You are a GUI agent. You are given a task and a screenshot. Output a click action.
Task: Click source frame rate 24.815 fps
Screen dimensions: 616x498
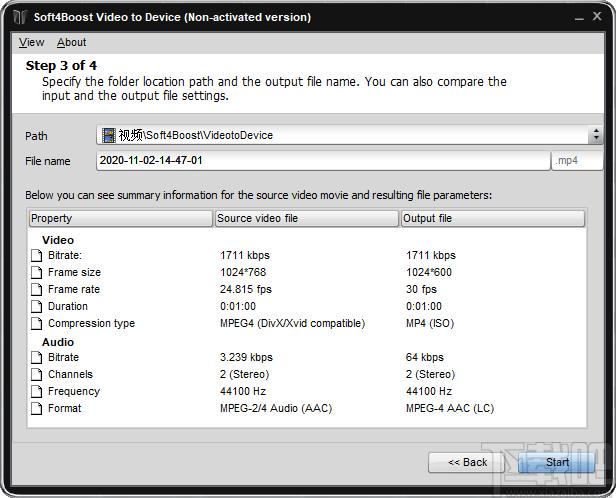(x=246, y=289)
